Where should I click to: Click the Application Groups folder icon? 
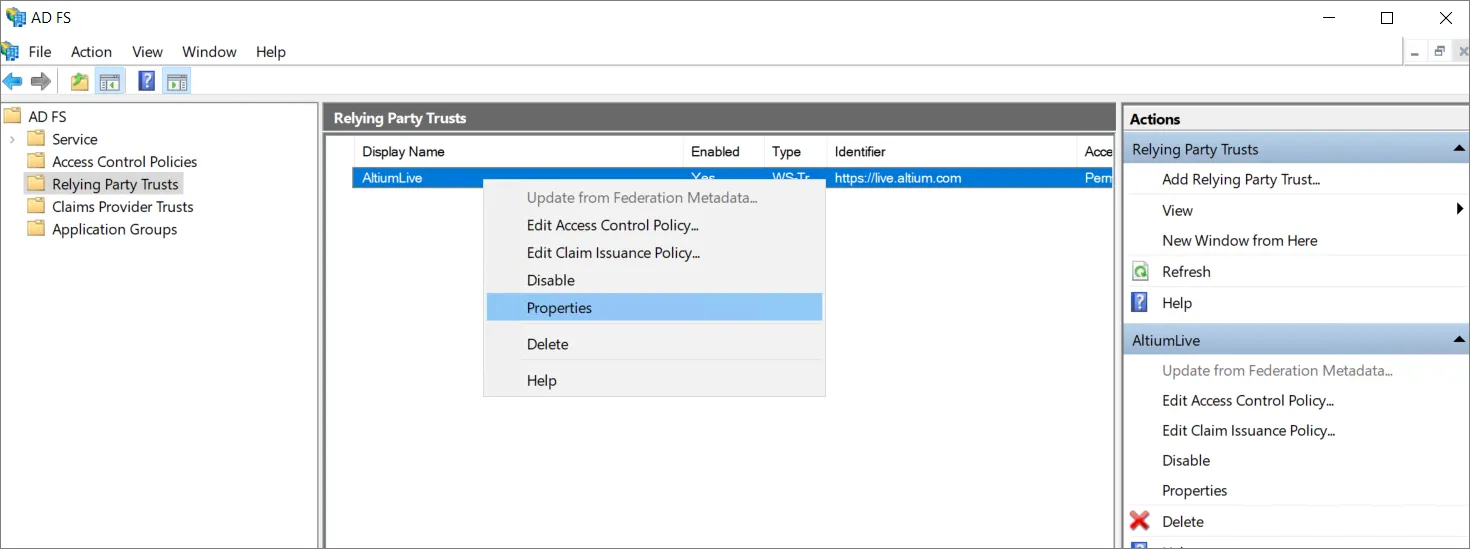[x=36, y=229]
